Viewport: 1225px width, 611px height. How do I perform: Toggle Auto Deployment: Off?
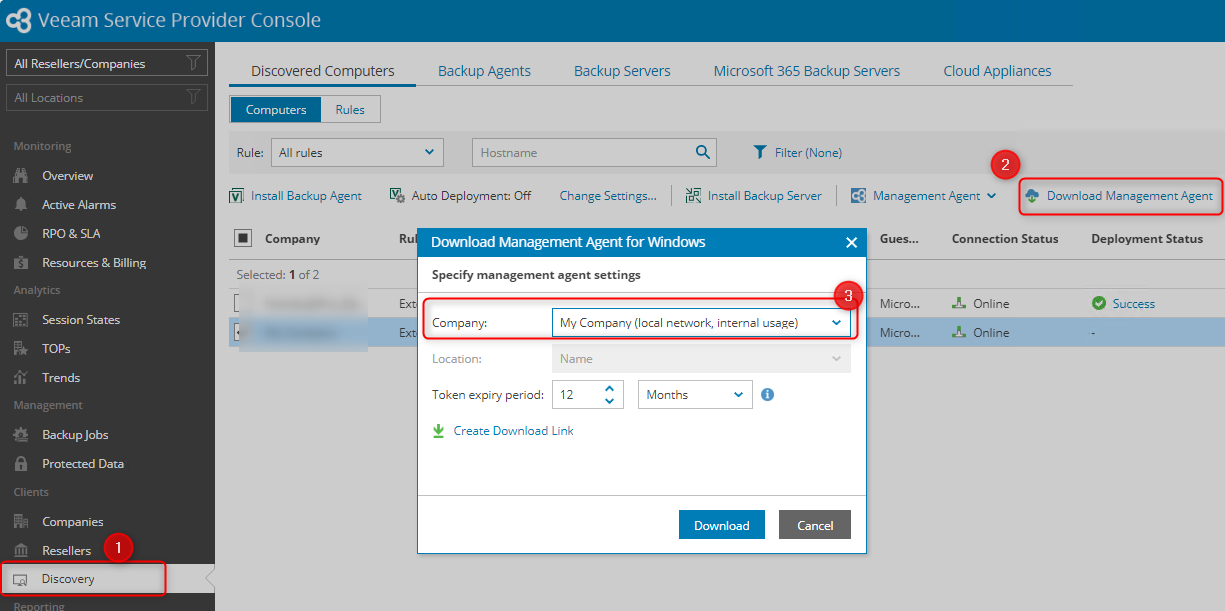tap(460, 196)
